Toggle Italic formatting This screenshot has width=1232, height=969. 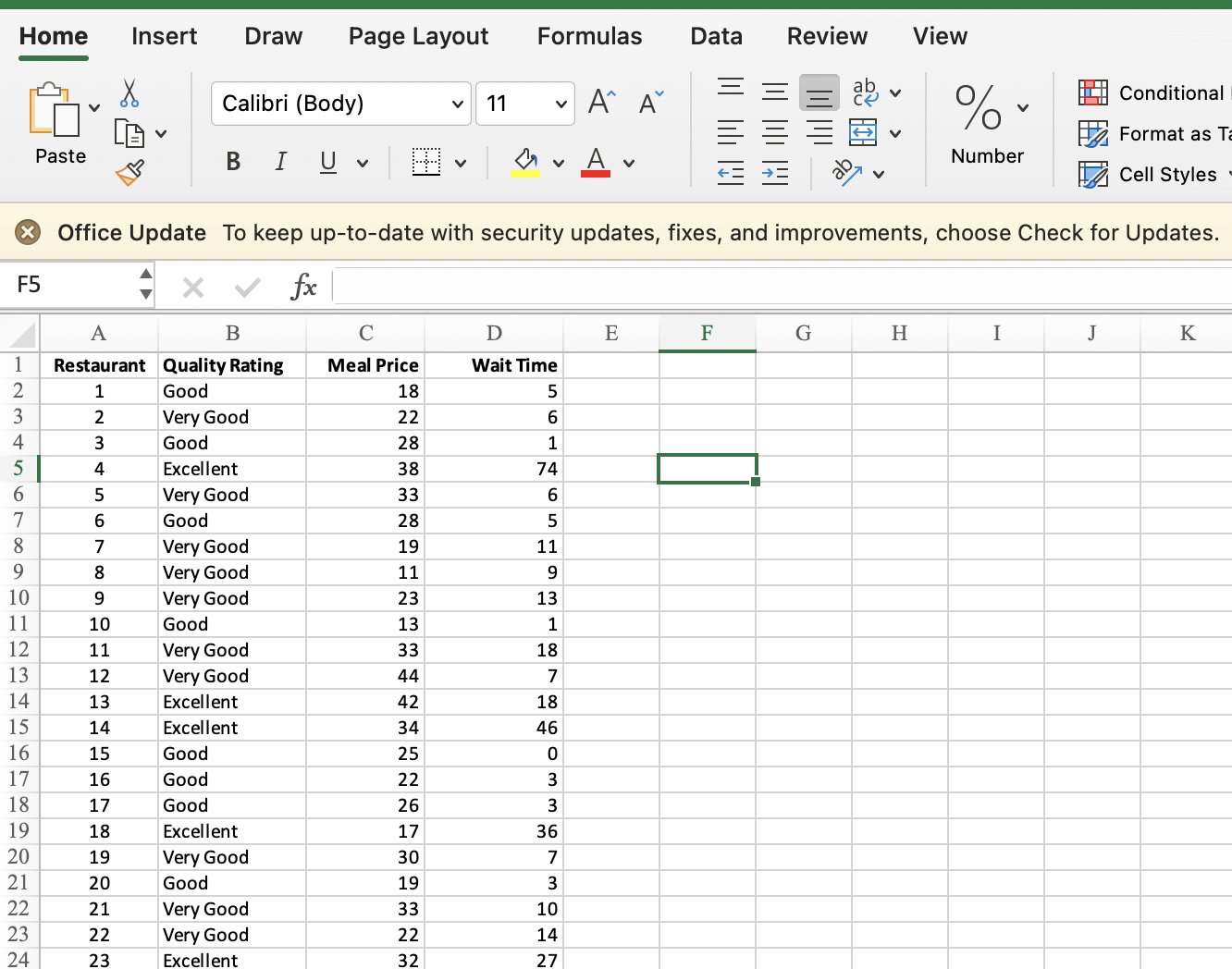[280, 163]
